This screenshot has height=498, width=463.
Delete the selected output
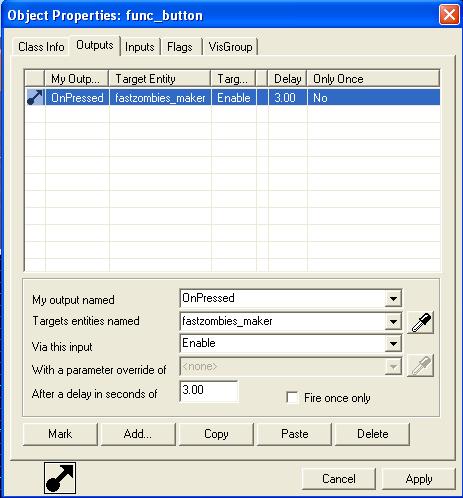point(372,434)
